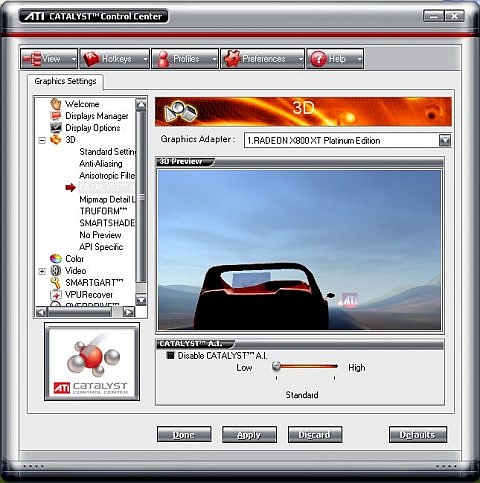
Task: Select SMARTSHADER tree item
Action: [107, 223]
